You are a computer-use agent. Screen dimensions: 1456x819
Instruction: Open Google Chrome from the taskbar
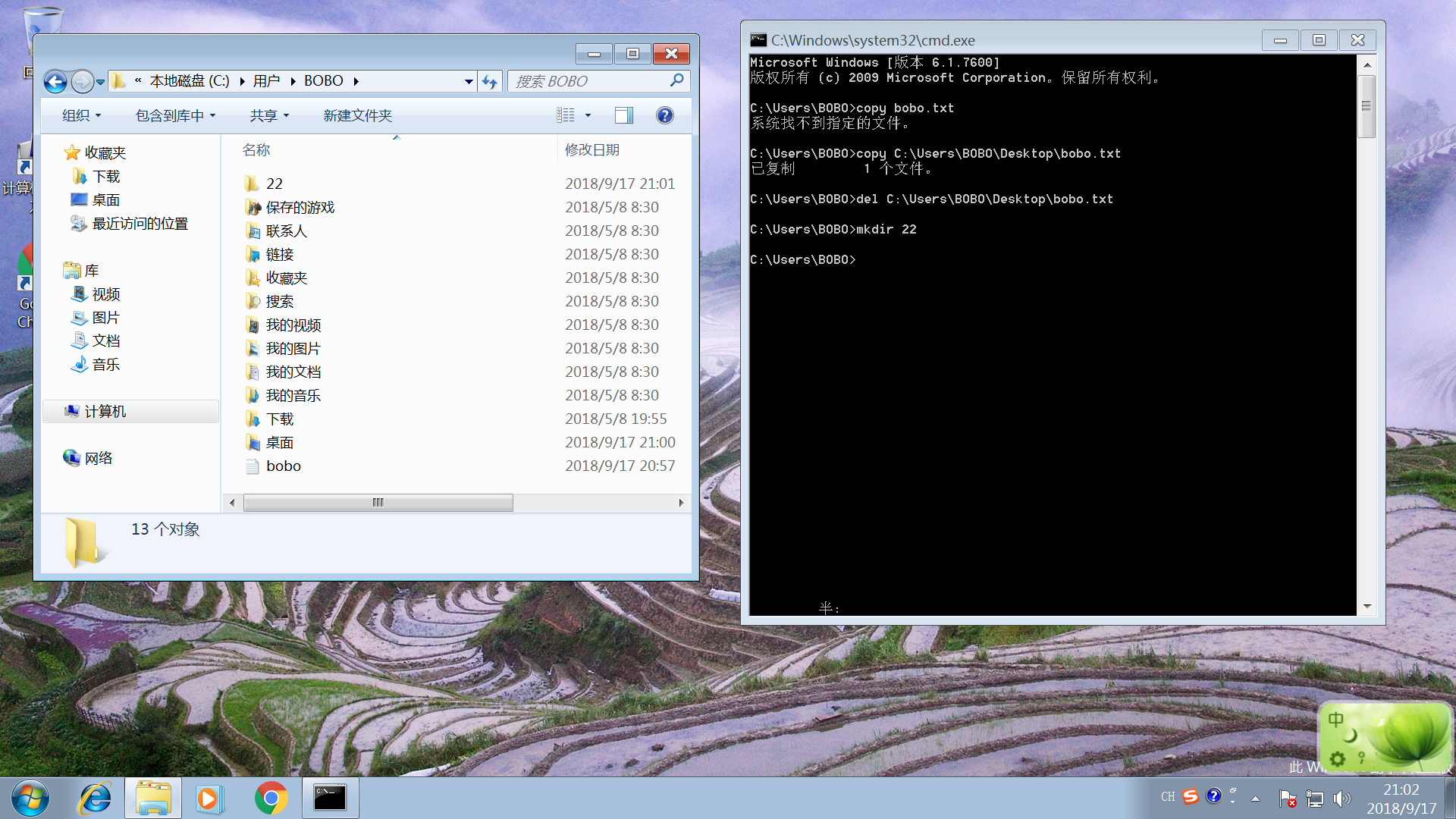271,799
